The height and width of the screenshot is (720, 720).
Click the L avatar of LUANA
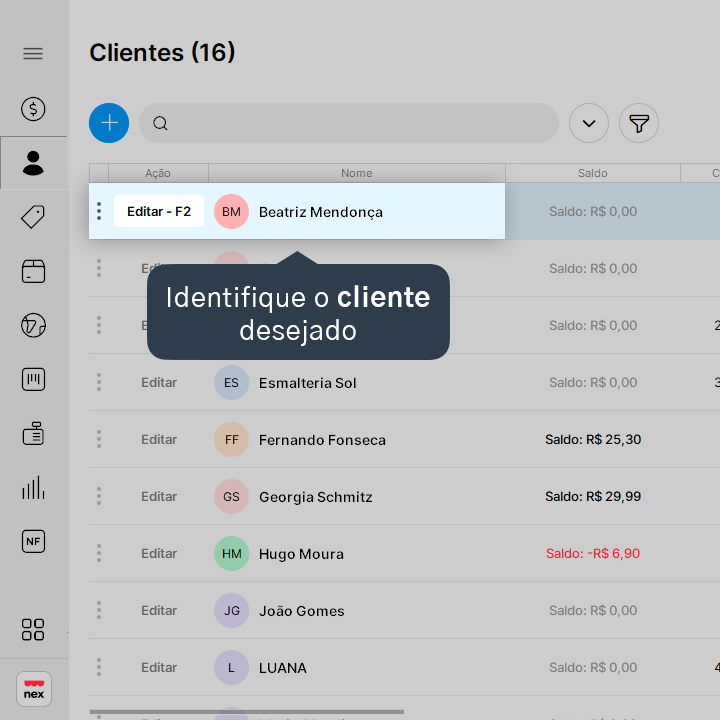point(231,667)
